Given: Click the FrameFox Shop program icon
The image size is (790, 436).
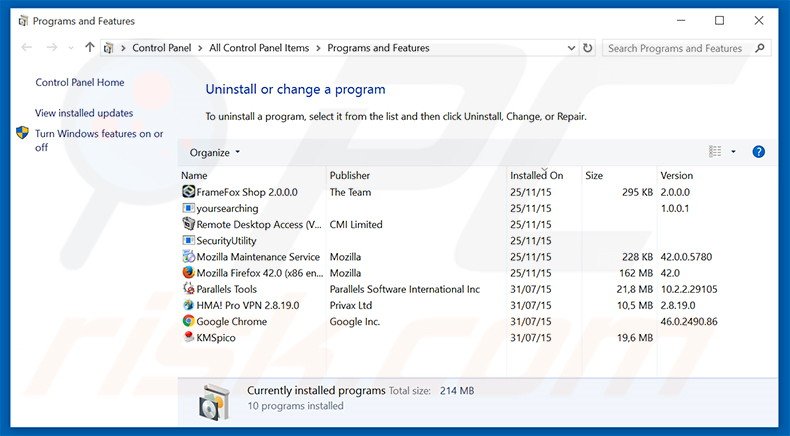Looking at the screenshot, I should (x=188, y=192).
